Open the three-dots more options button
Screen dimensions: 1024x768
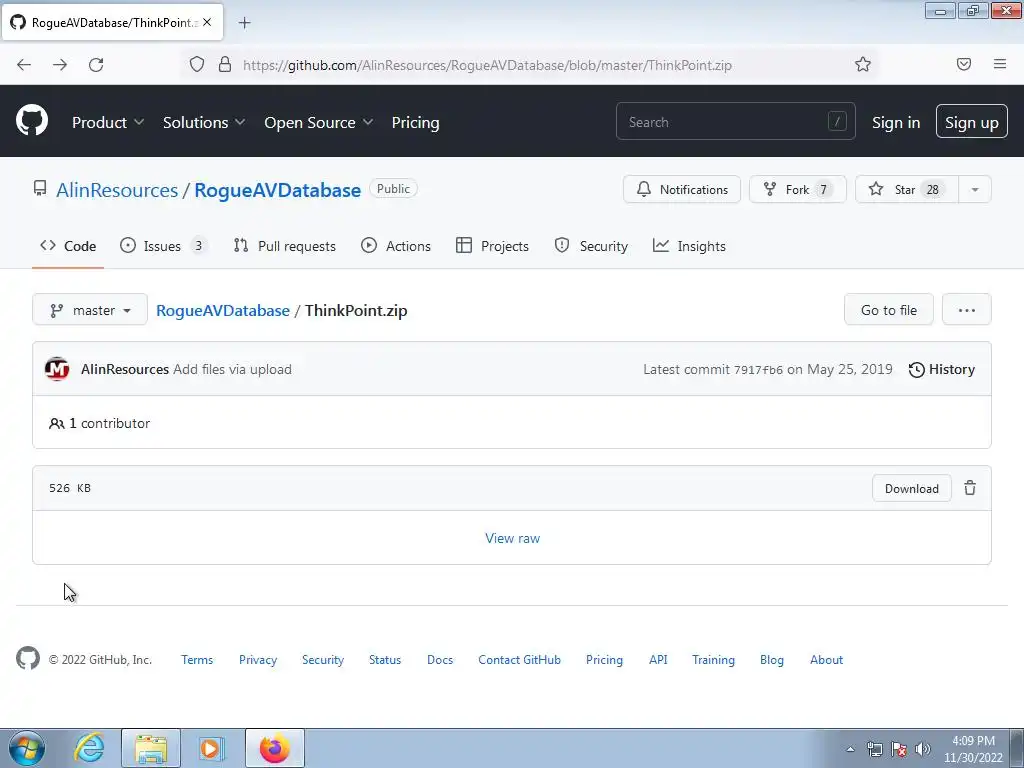tap(967, 310)
